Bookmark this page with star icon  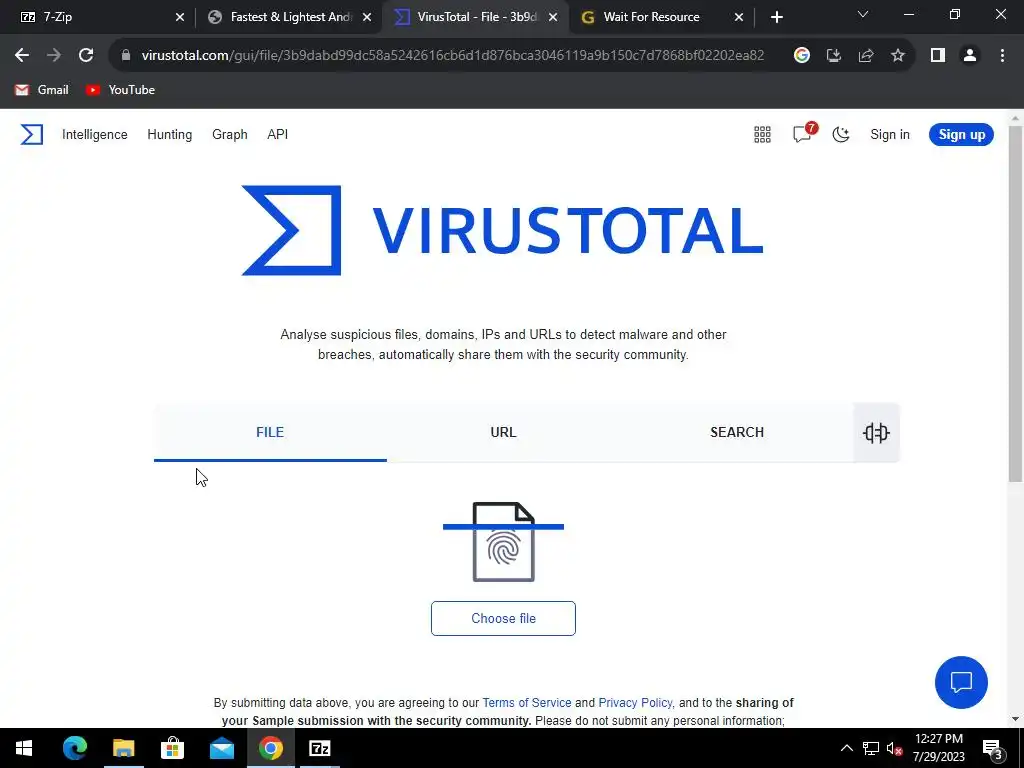[x=898, y=56]
